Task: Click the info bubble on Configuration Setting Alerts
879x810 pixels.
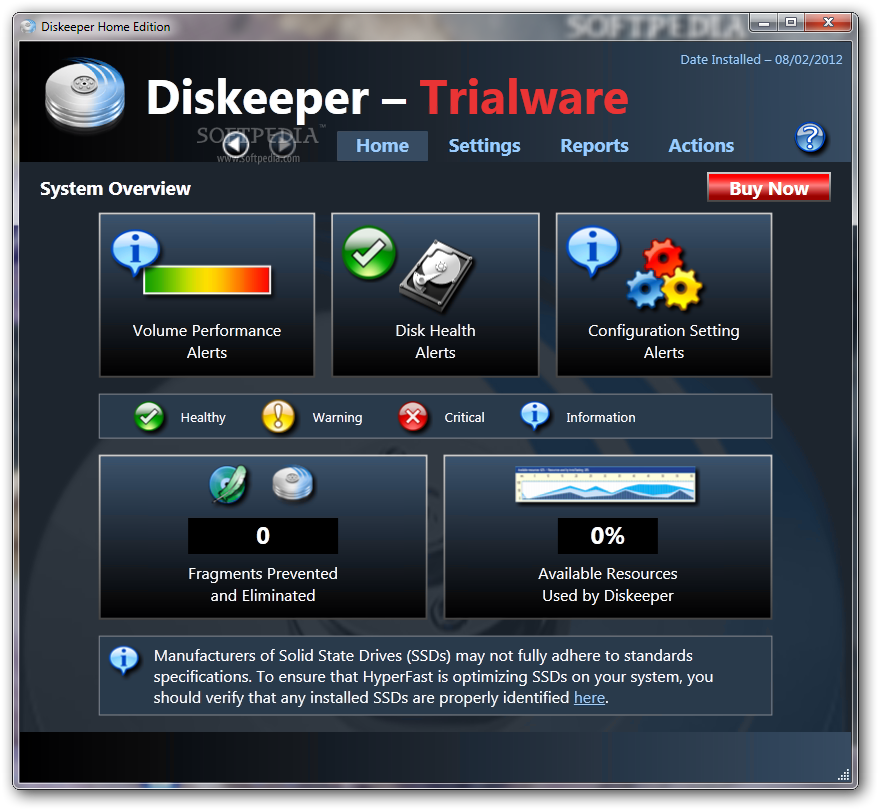Action: click(x=593, y=251)
